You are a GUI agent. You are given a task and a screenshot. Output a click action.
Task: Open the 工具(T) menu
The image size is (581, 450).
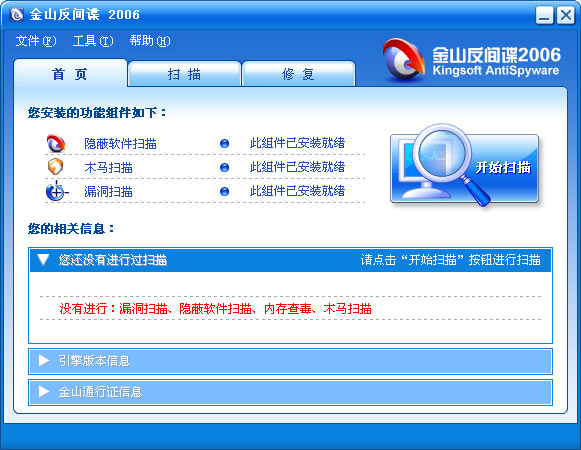click(93, 41)
